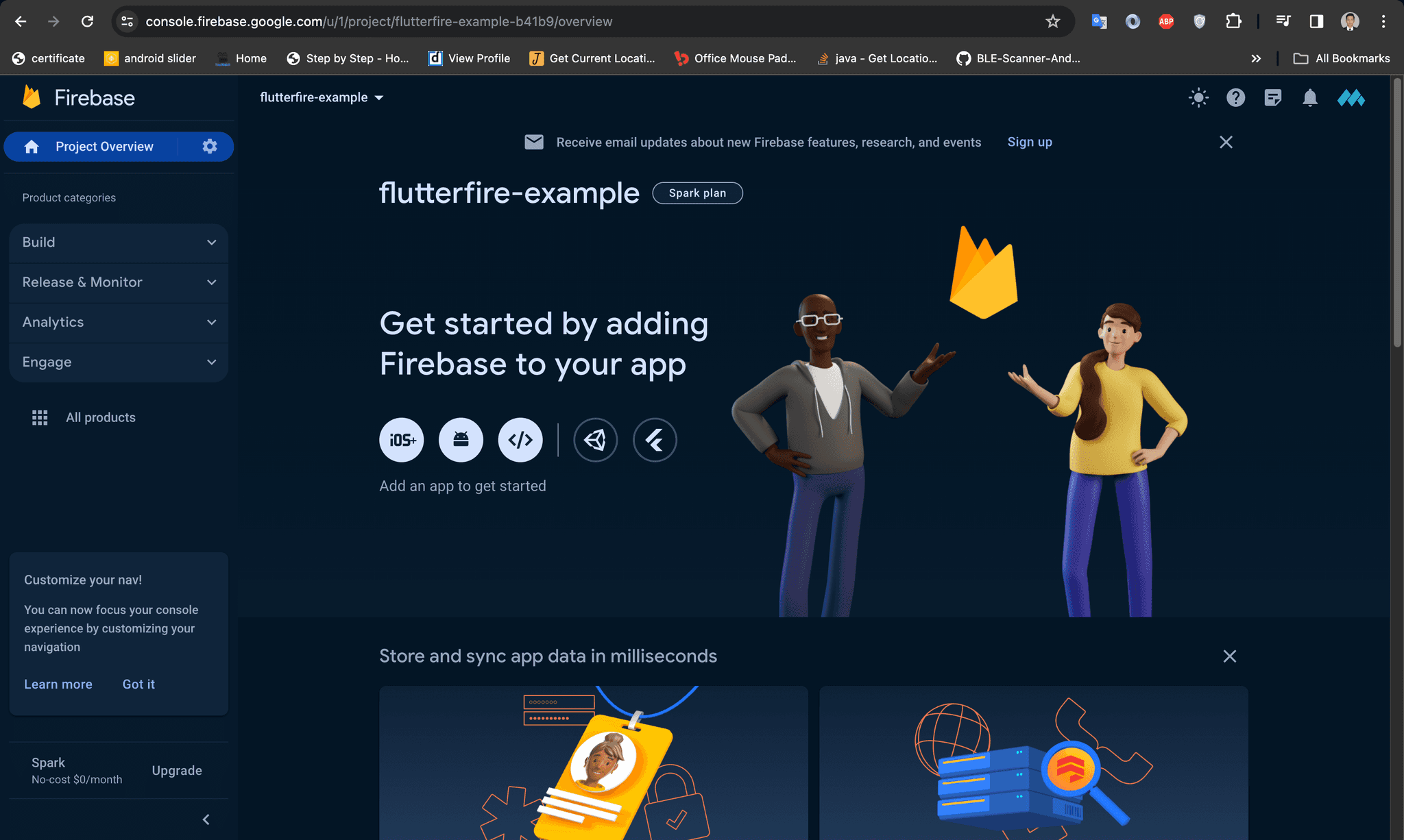Go back in browser history

tap(21, 22)
